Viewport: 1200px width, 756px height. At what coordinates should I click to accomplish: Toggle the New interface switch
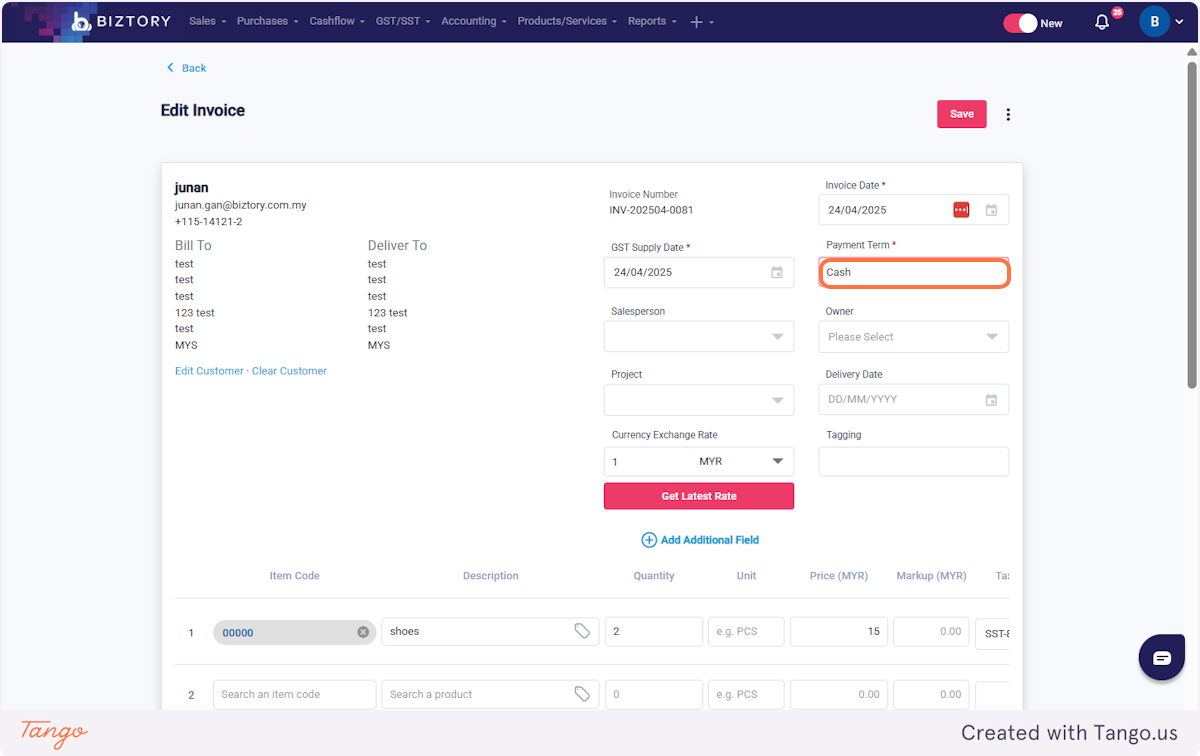1021,23
